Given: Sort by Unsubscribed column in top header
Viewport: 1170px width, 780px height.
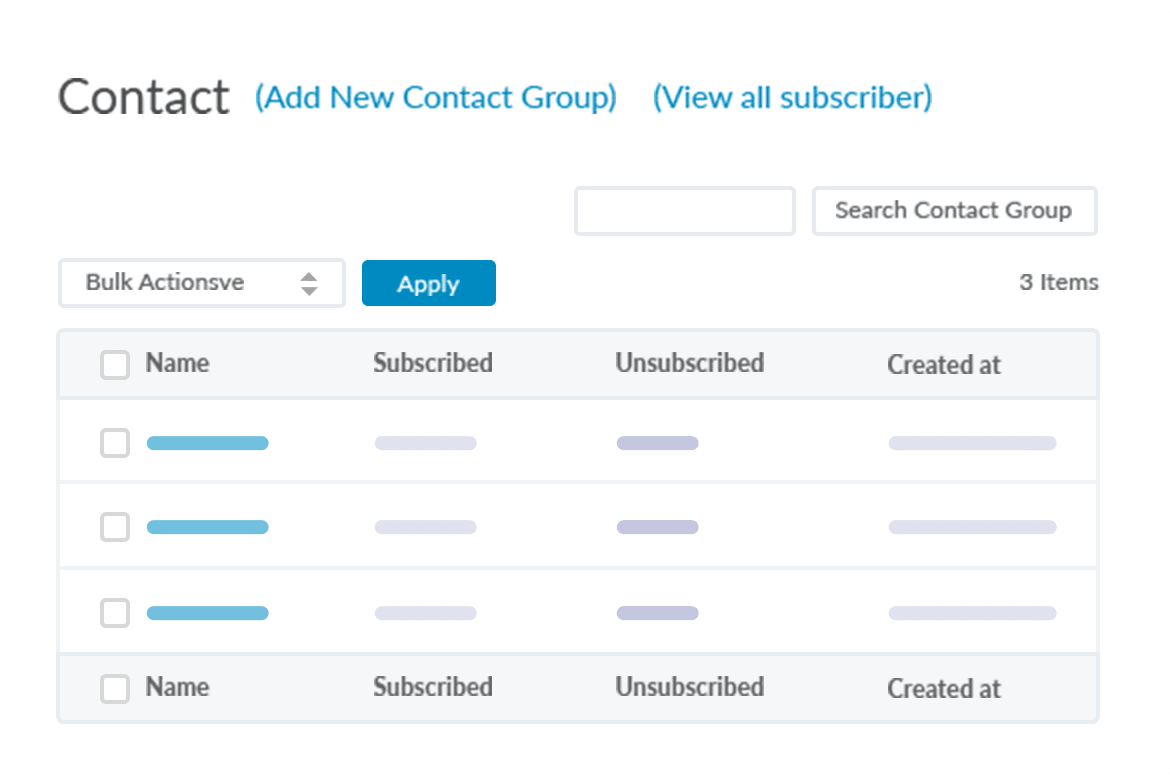Looking at the screenshot, I should pyautogui.click(x=689, y=363).
